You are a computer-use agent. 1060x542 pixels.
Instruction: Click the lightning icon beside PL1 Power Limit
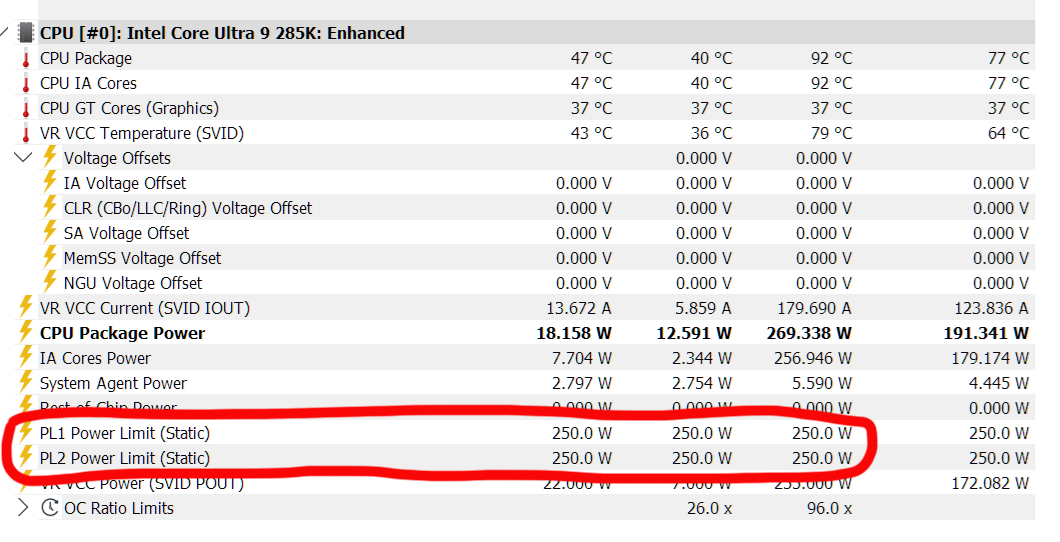point(26,432)
